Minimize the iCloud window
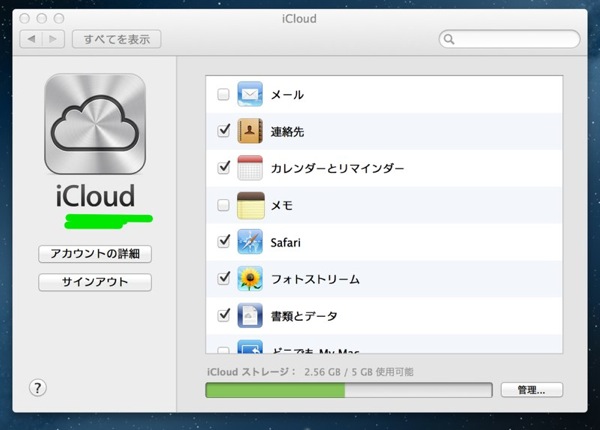 (42, 18)
